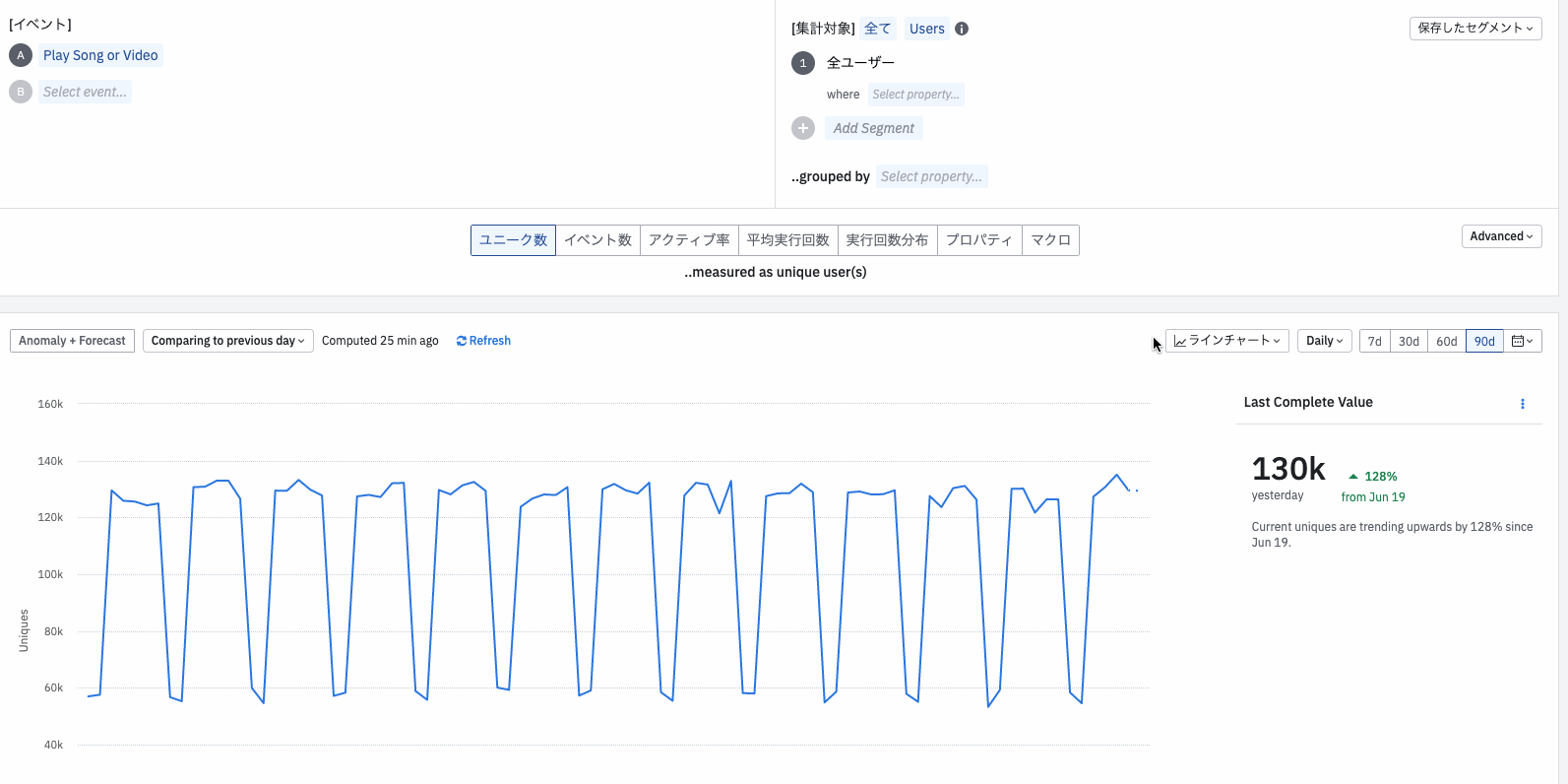The width and height of the screenshot is (1568, 784).
Task: Open the ラインチャート chart type dropdown
Action: coord(1227,341)
